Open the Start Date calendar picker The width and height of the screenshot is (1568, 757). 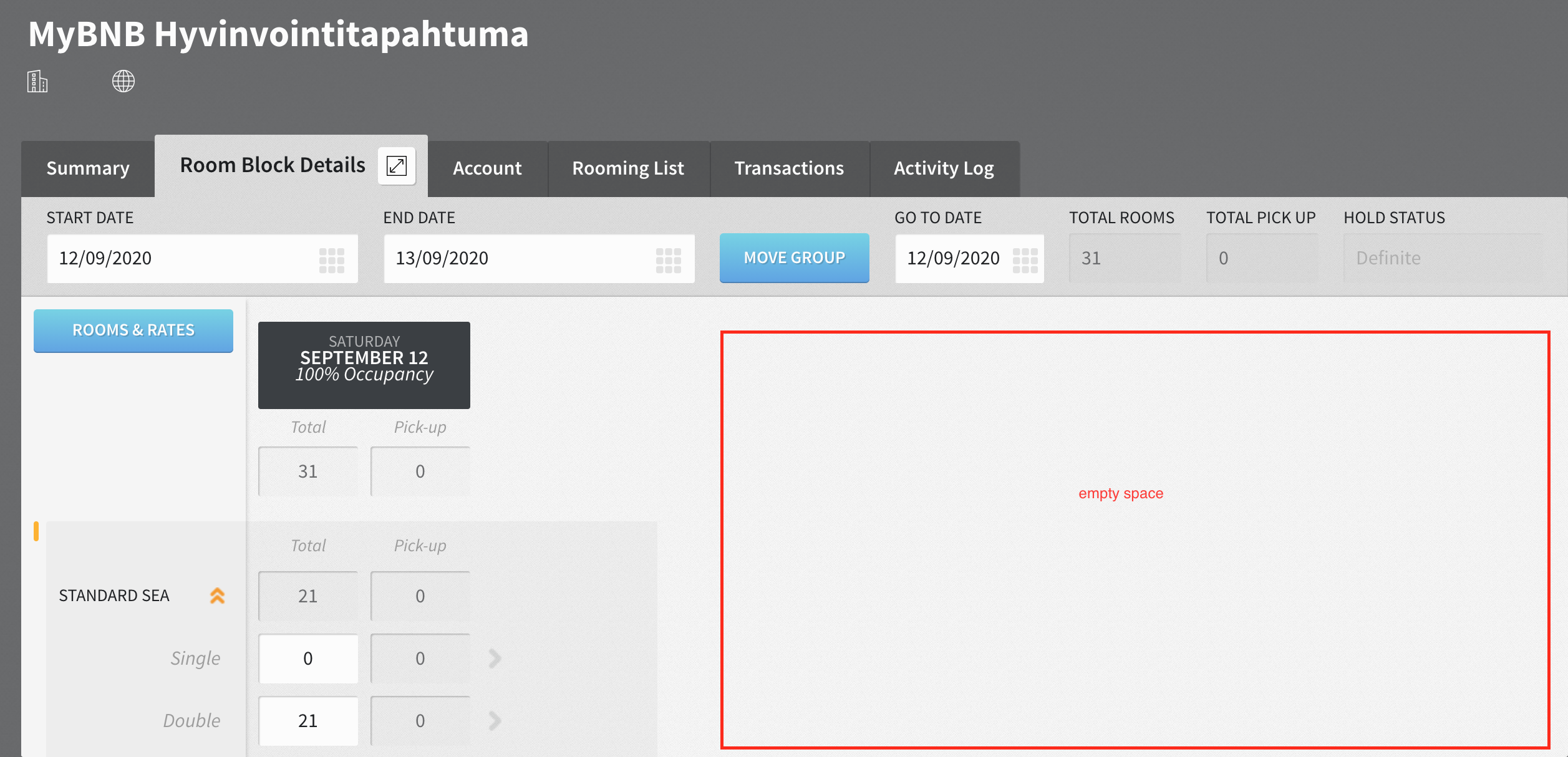tap(331, 259)
